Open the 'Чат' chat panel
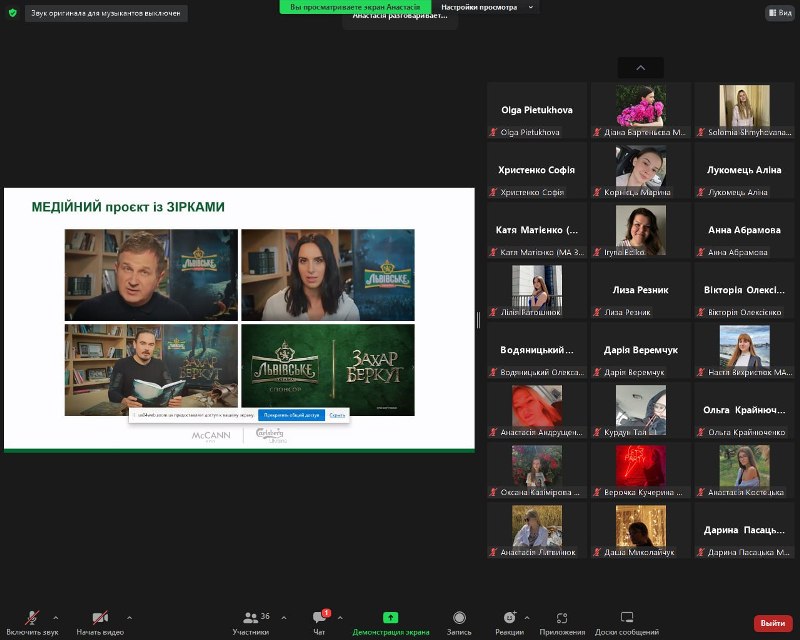 (x=319, y=617)
